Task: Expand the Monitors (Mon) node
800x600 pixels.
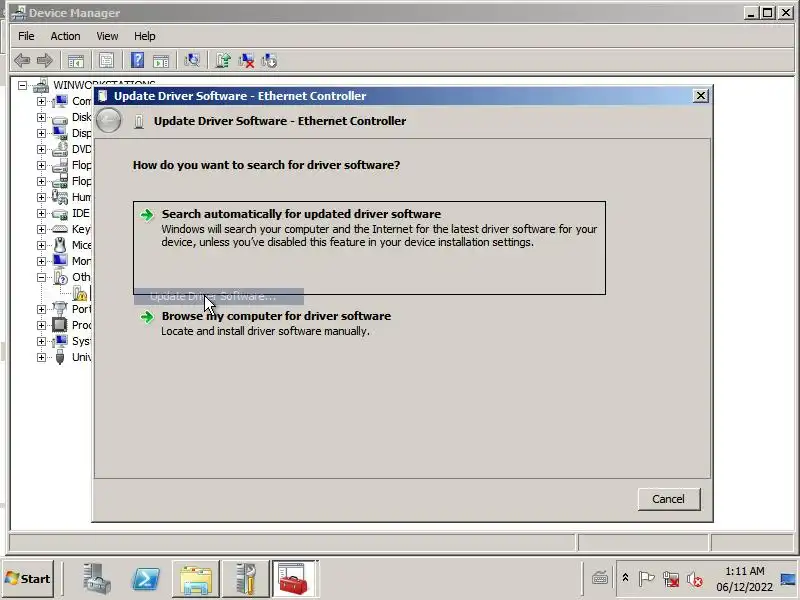Action: [41, 261]
